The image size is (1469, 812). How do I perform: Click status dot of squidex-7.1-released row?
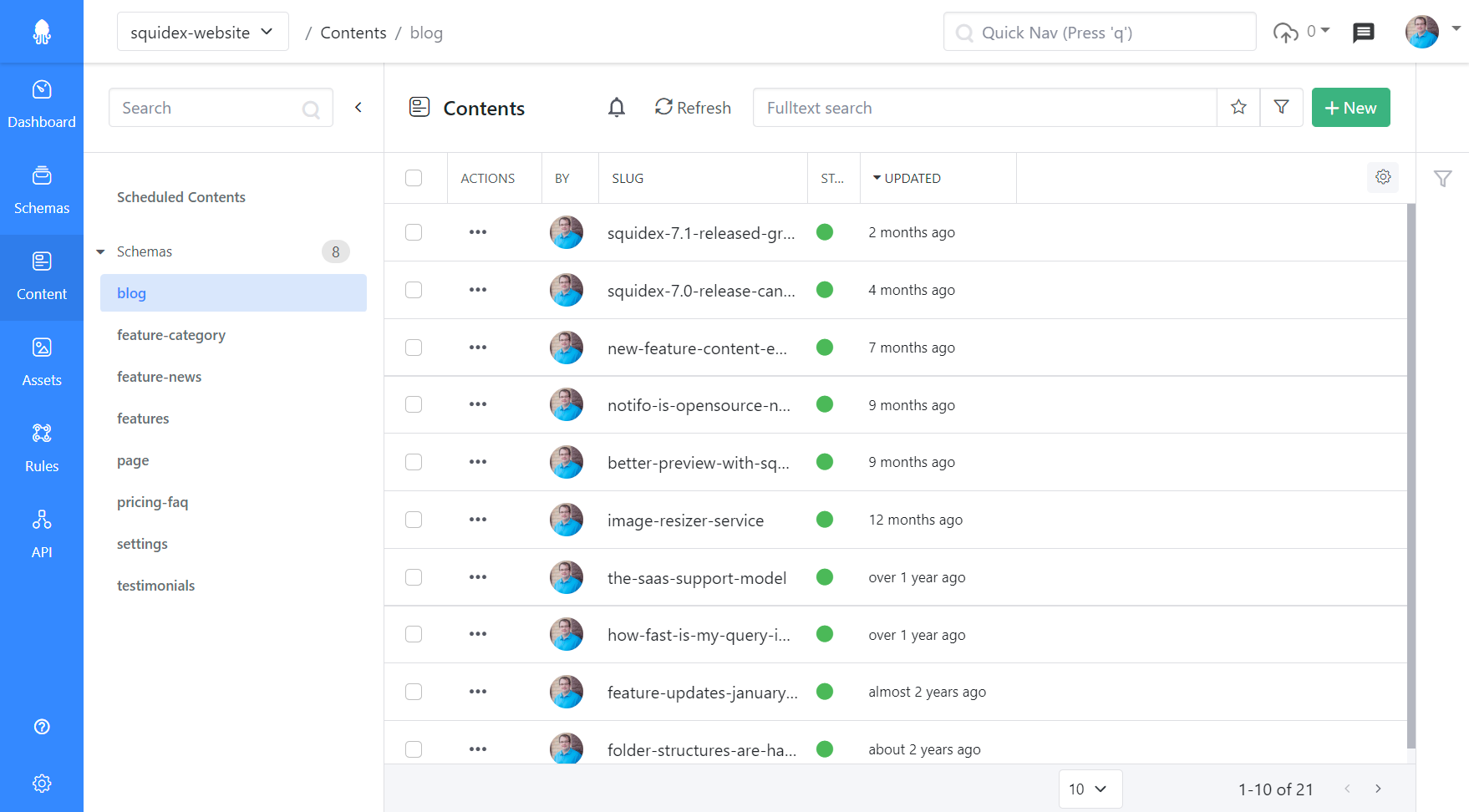coord(825,232)
